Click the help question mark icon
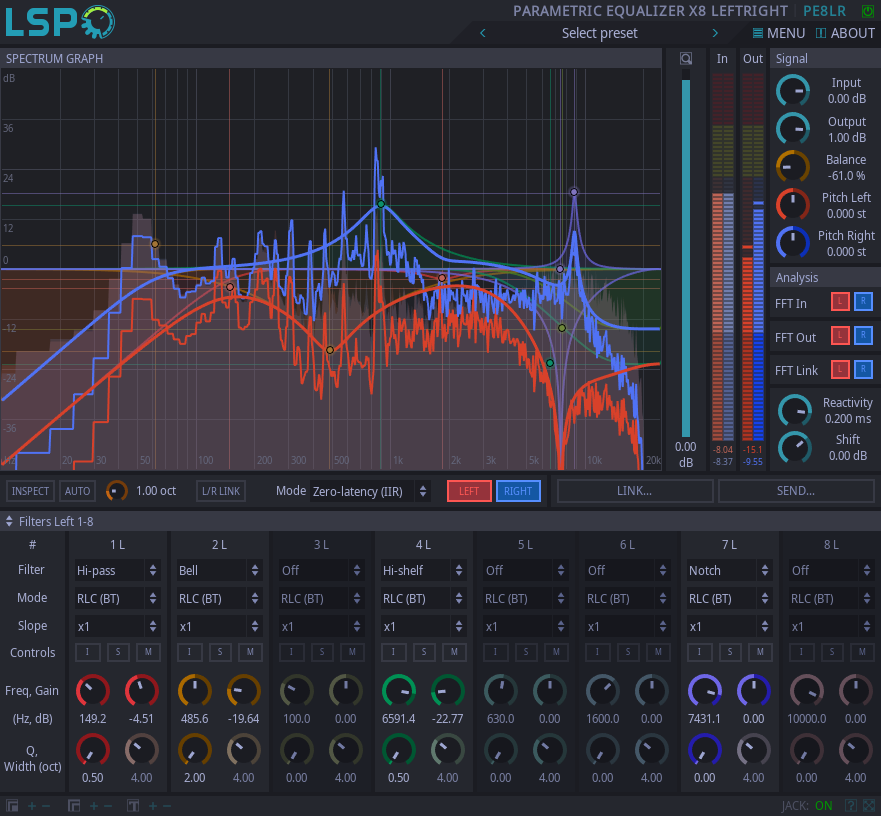This screenshot has height=816, width=881. pyautogui.click(x=850, y=805)
